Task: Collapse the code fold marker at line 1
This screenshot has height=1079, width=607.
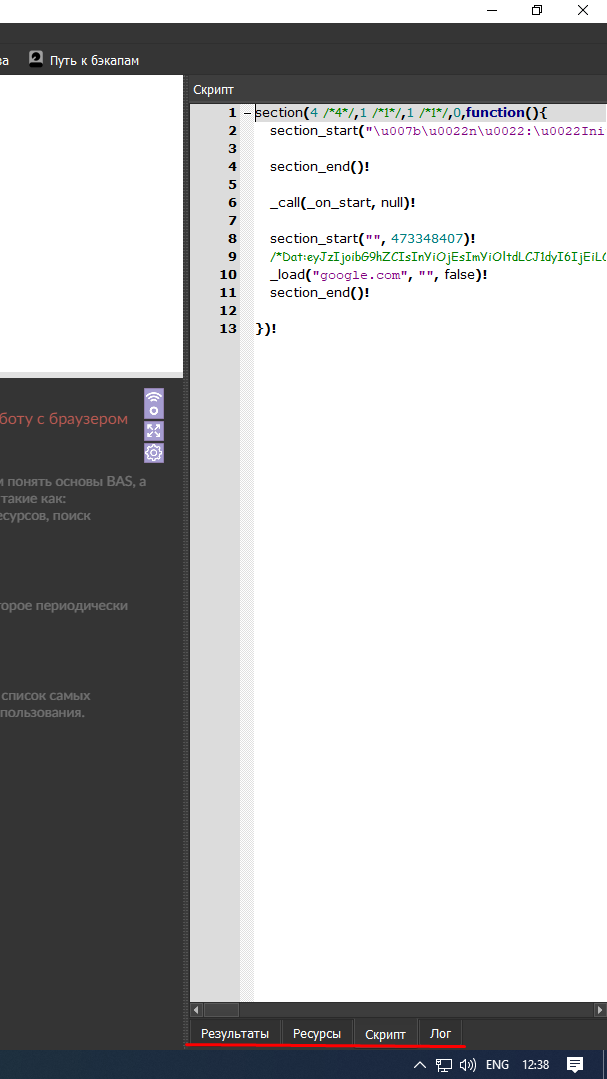Action: click(x=247, y=113)
